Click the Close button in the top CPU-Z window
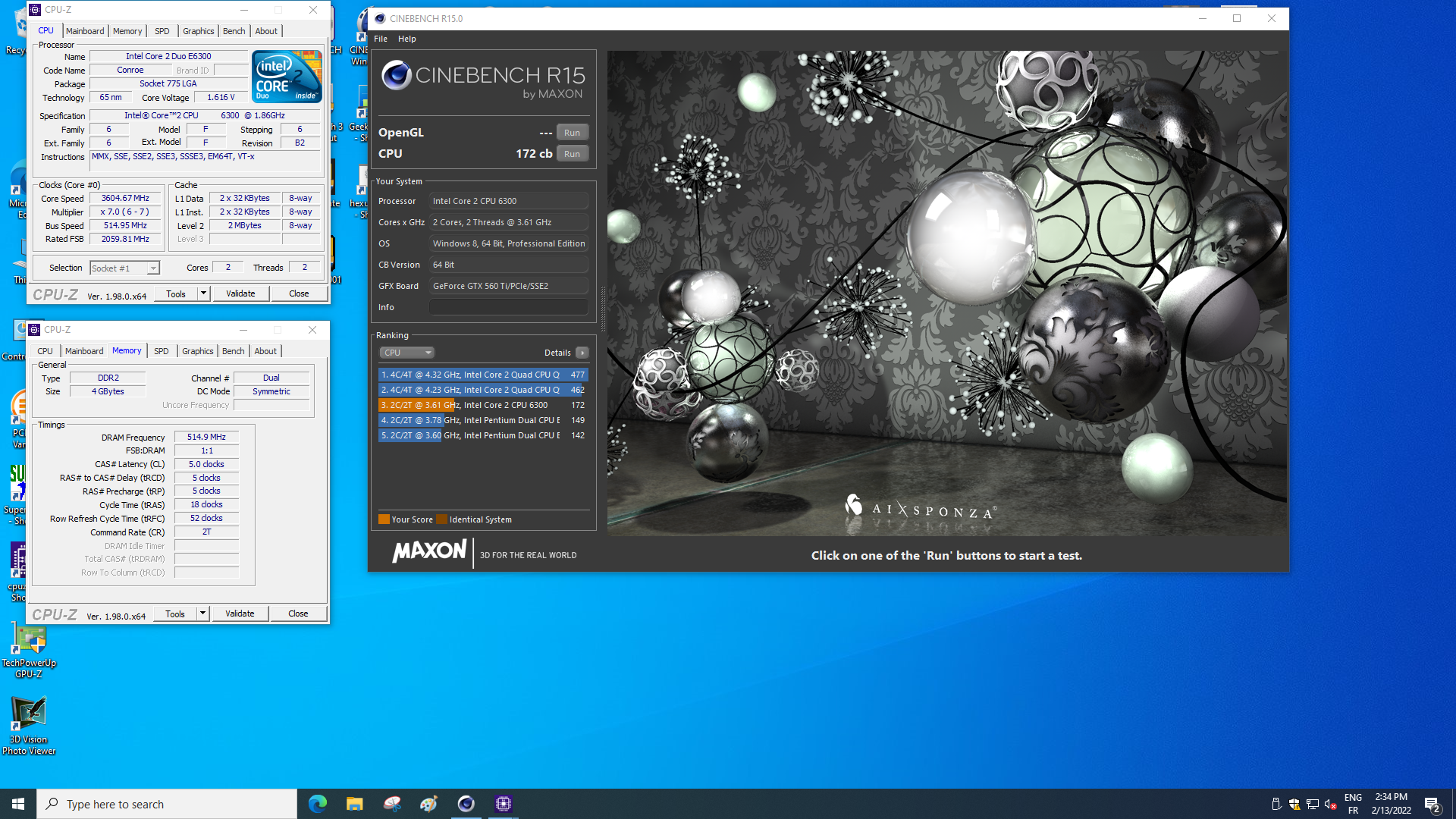 click(x=299, y=293)
